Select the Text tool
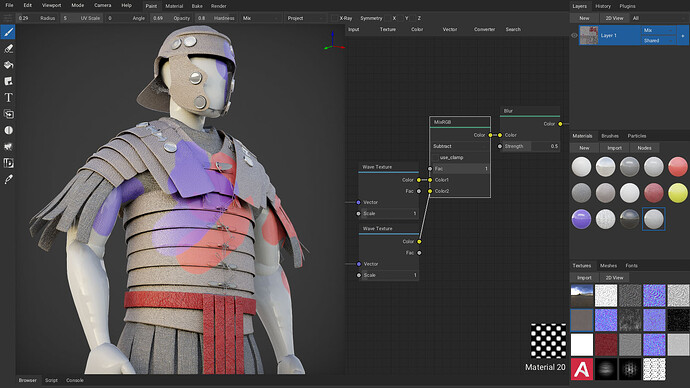The height and width of the screenshot is (388, 690). 8,97
